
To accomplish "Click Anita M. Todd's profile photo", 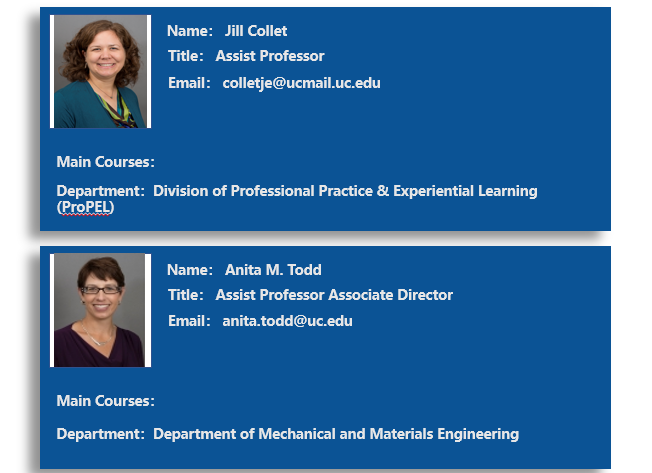I will pyautogui.click(x=100, y=310).
